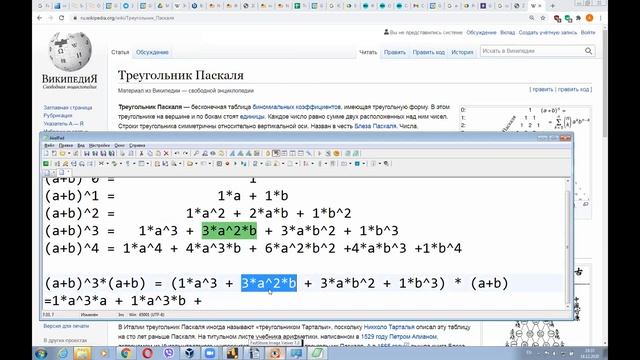Click the red X delete icon in AkelPad toolbar
The height and width of the screenshot is (360, 640).
pos(166,153)
